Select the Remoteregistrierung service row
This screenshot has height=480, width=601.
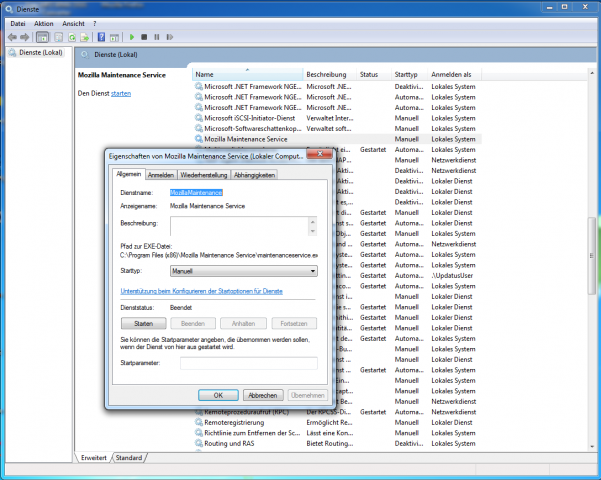pyautogui.click(x=337, y=422)
